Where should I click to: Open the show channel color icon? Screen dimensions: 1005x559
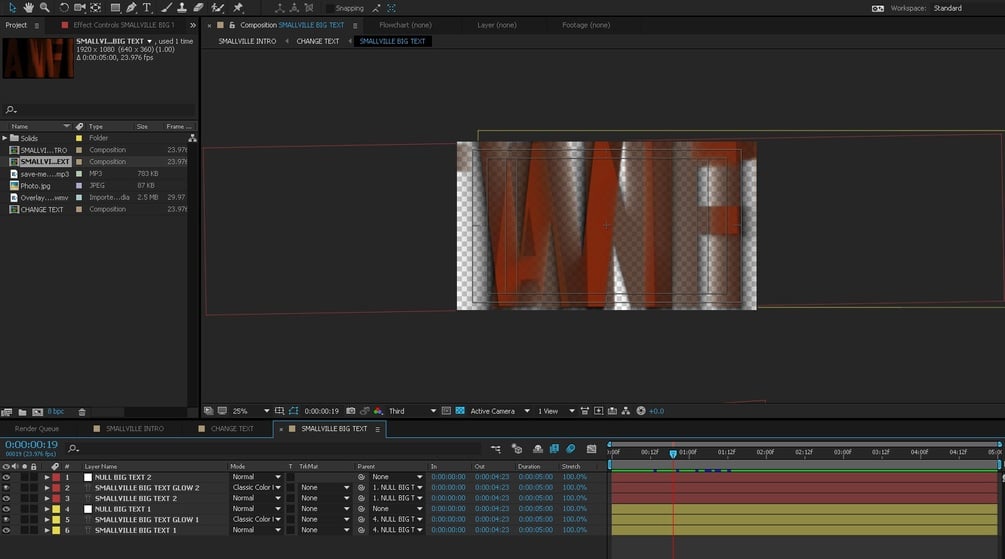click(378, 411)
